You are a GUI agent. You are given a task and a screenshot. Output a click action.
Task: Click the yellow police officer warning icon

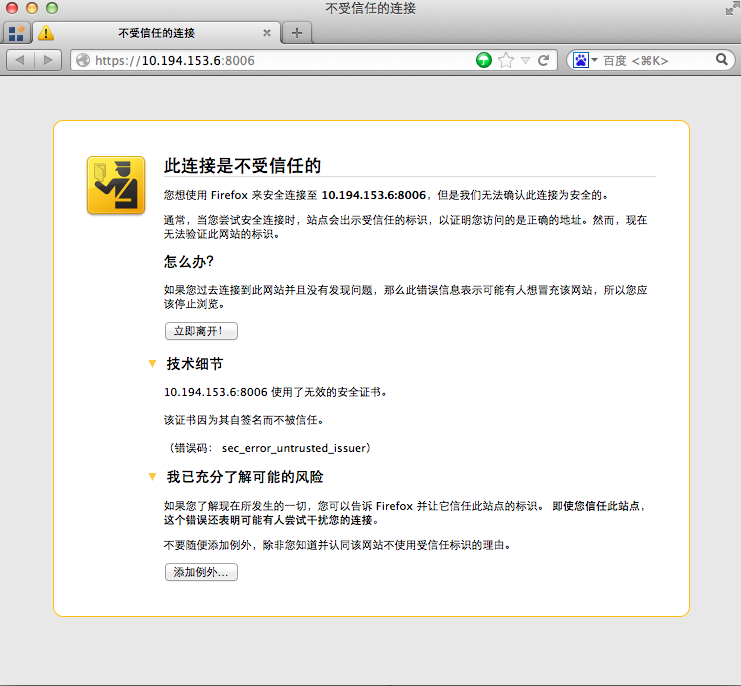click(x=116, y=185)
